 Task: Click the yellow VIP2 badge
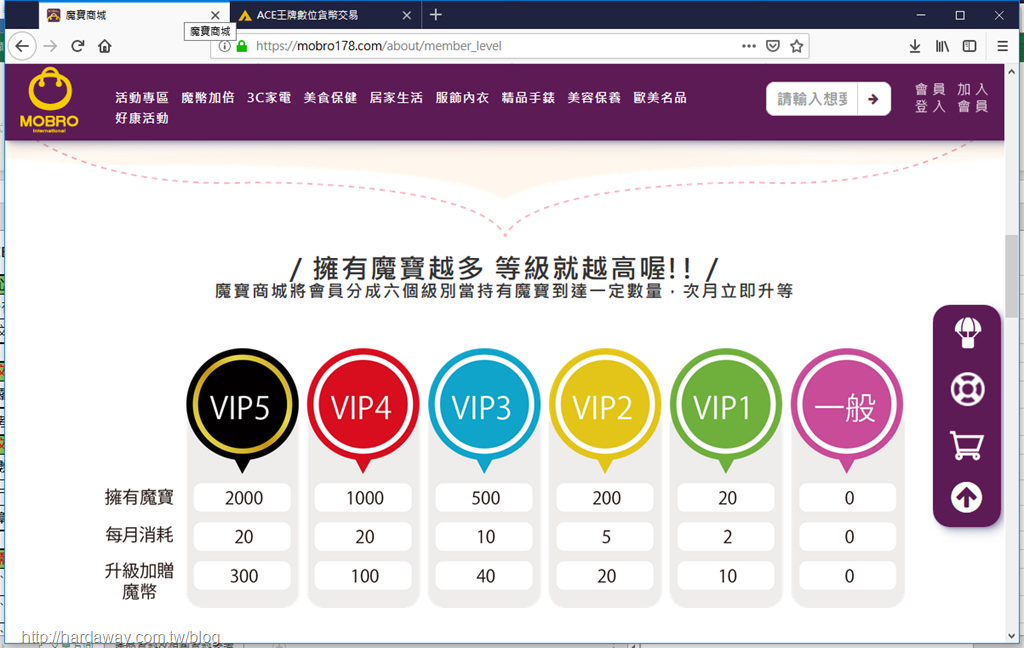pos(605,406)
